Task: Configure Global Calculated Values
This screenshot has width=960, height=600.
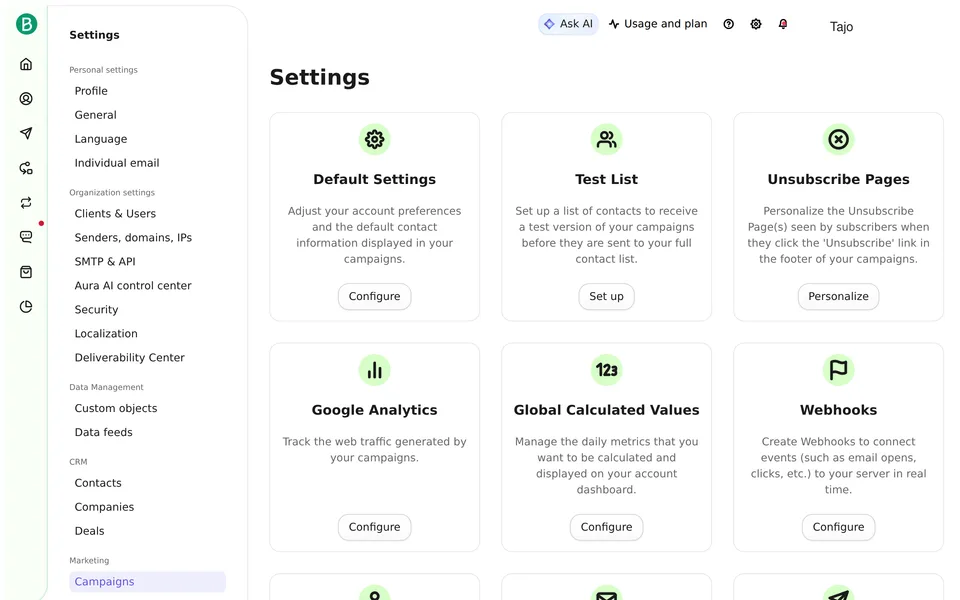Action: click(x=607, y=527)
